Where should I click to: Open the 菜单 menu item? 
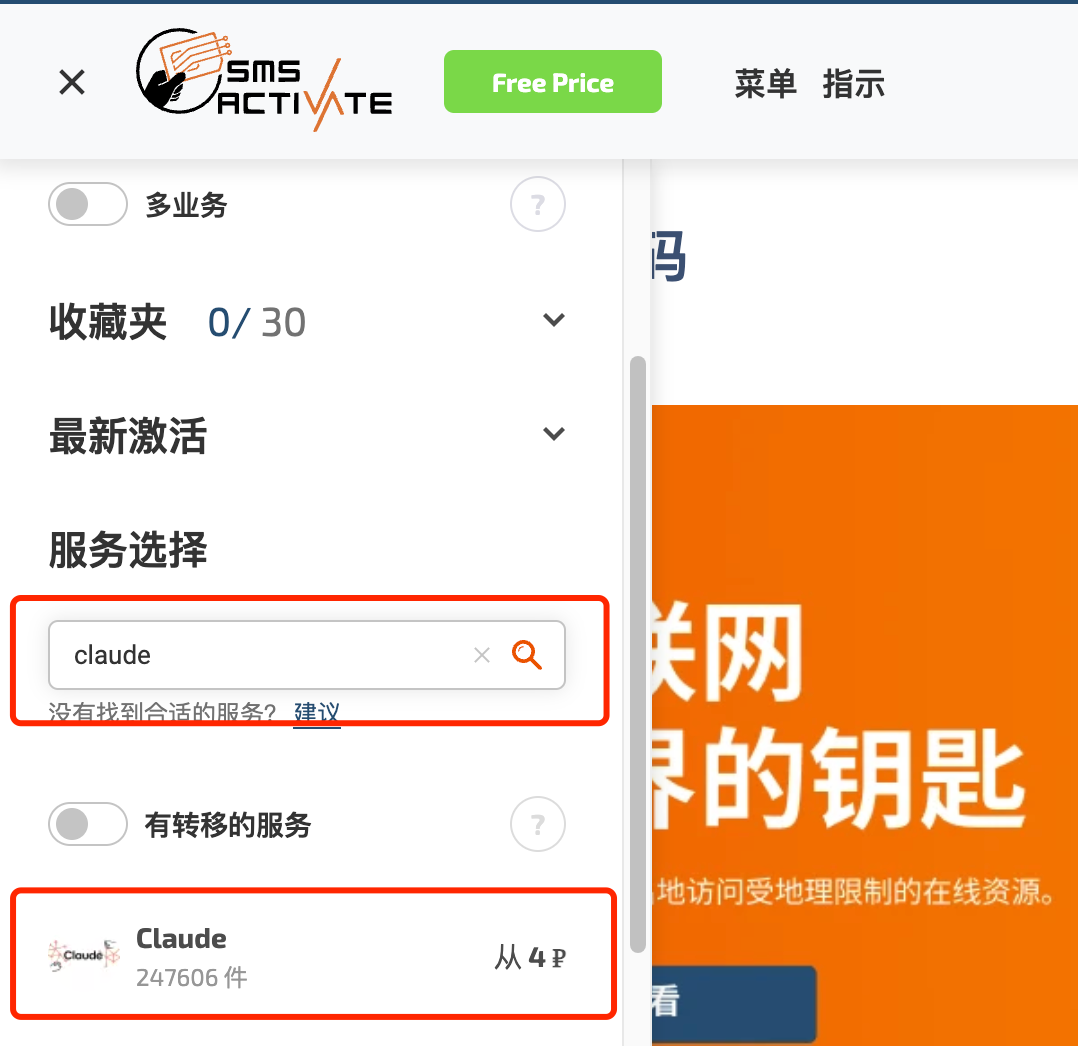pos(765,84)
